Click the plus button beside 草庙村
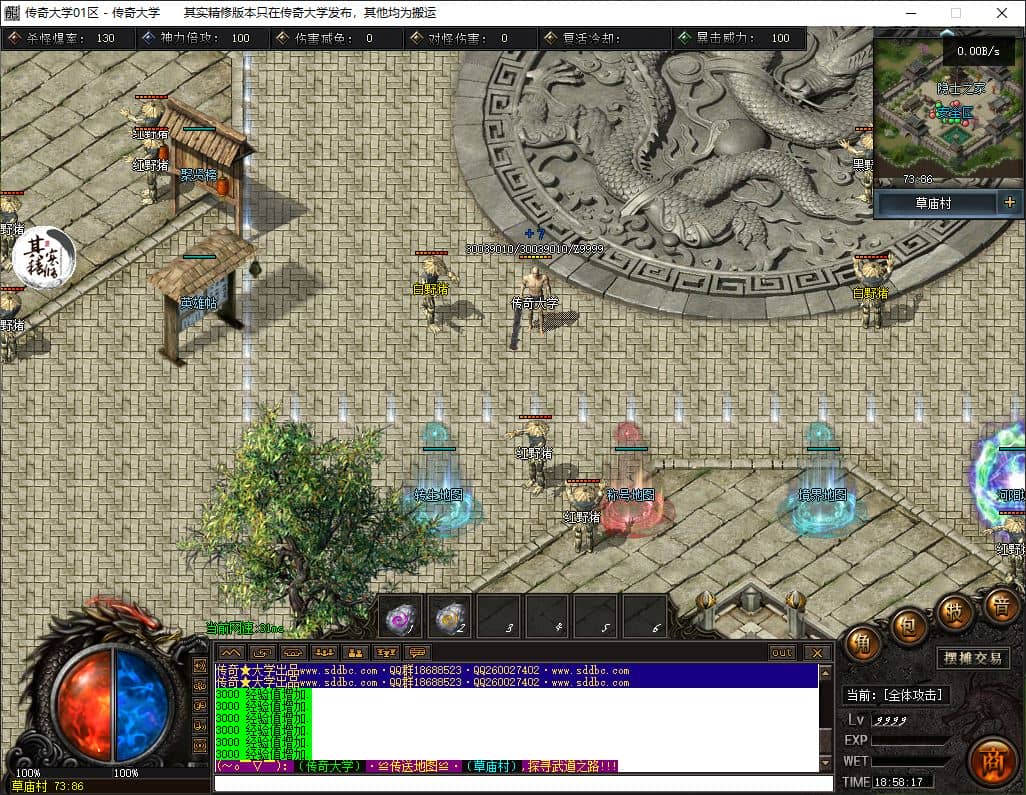This screenshot has width=1026, height=795. [x=1010, y=202]
